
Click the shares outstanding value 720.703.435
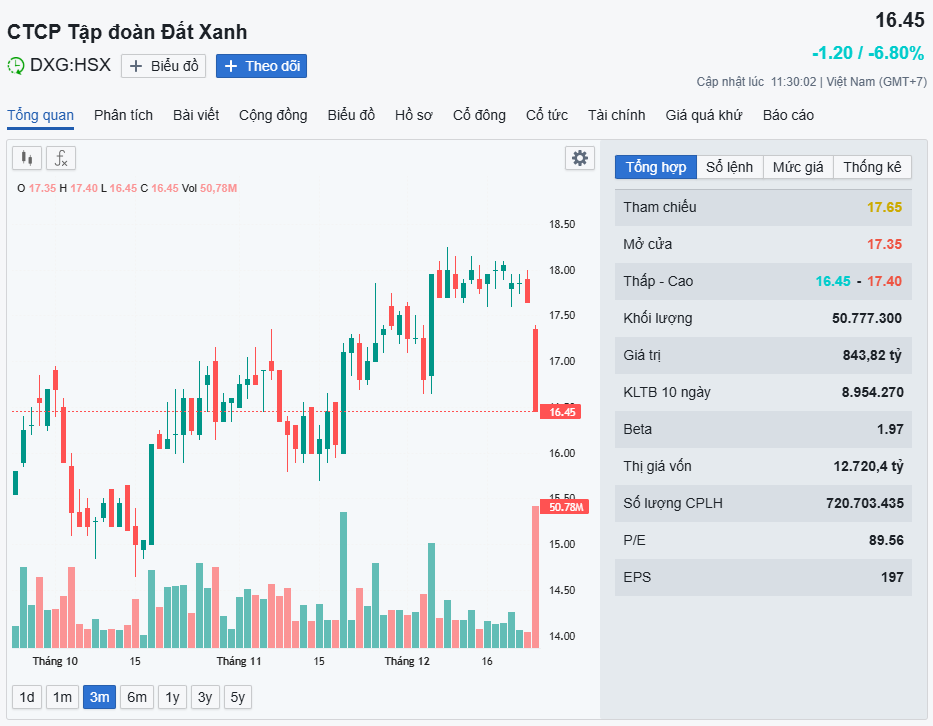click(865, 503)
